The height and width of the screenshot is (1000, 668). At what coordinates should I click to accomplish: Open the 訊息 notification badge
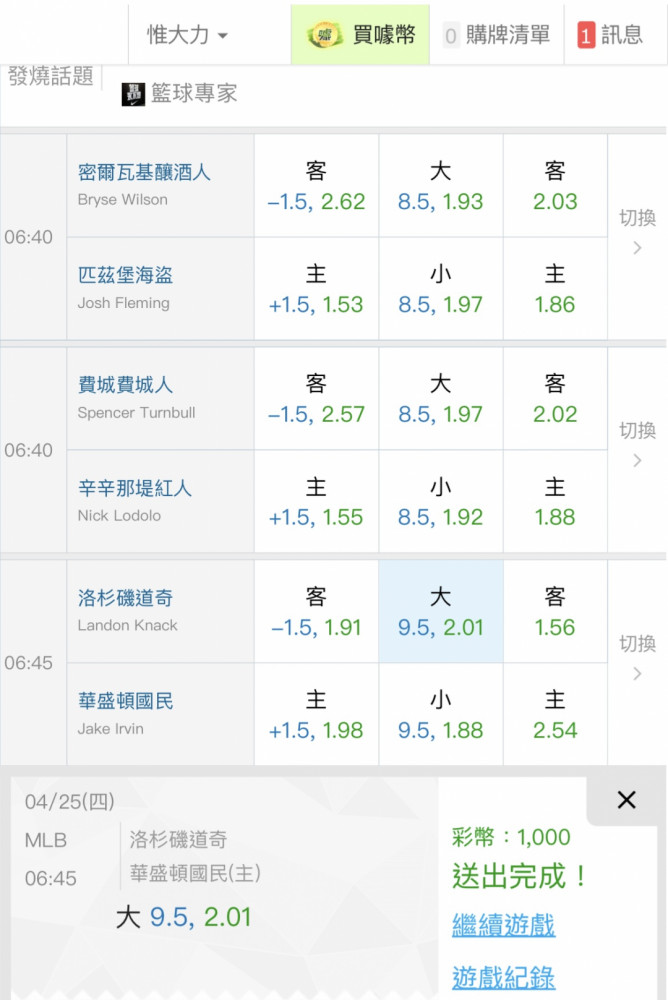pyautogui.click(x=586, y=35)
